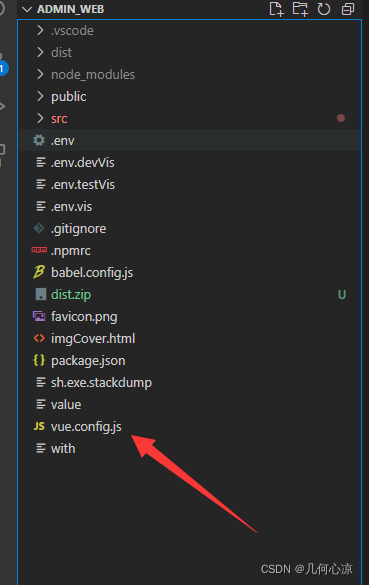Click the New File icon in explorer header
Image resolution: width=369 pixels, height=585 pixels.
tap(276, 9)
